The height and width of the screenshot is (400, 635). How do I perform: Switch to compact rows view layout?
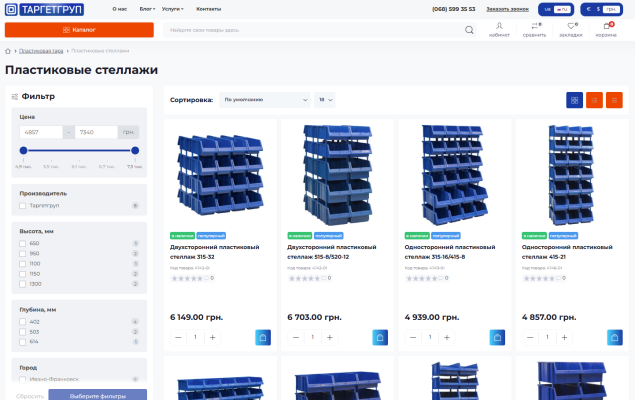pos(614,100)
